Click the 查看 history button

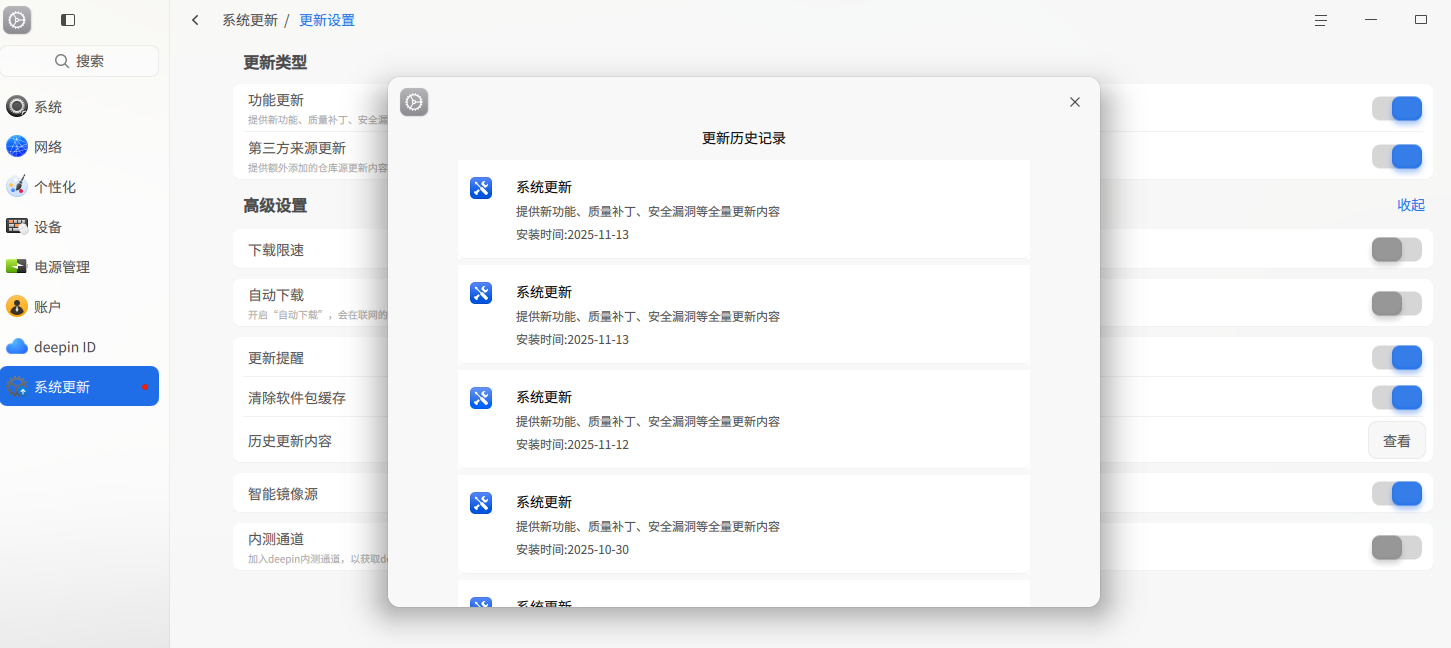coord(1396,440)
